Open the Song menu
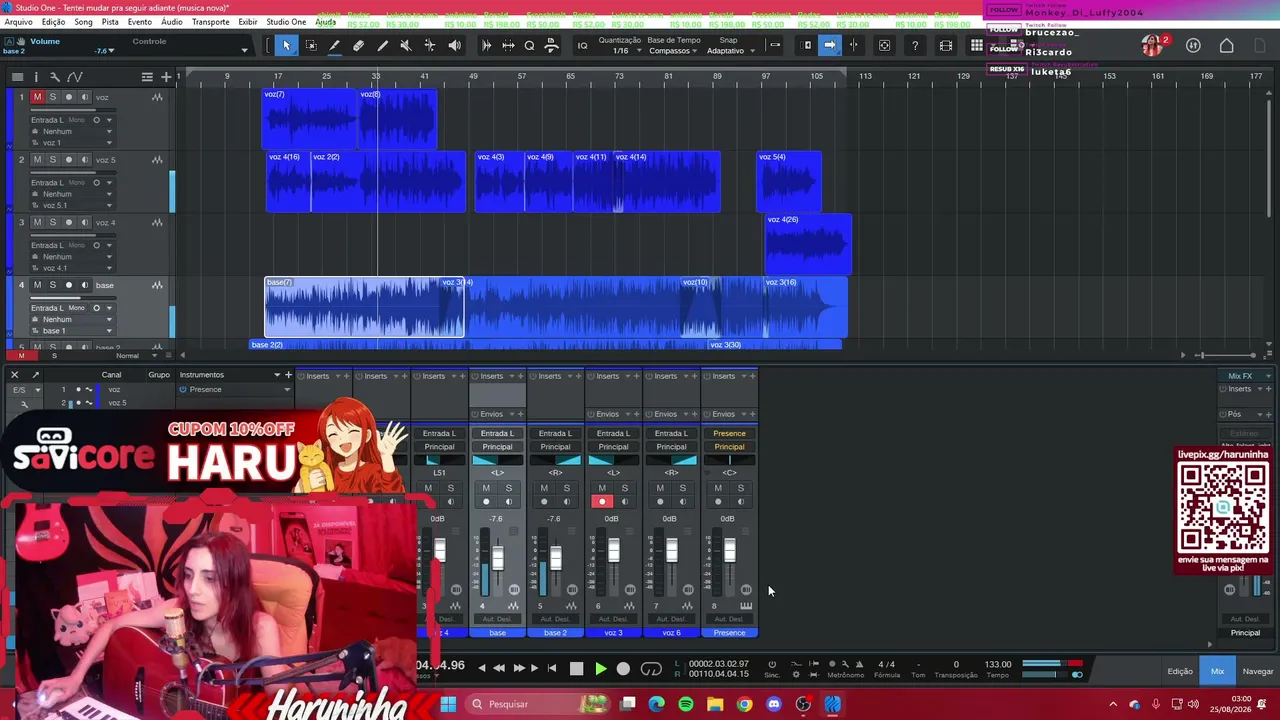Viewport: 1280px width, 720px height. pyautogui.click(x=83, y=22)
